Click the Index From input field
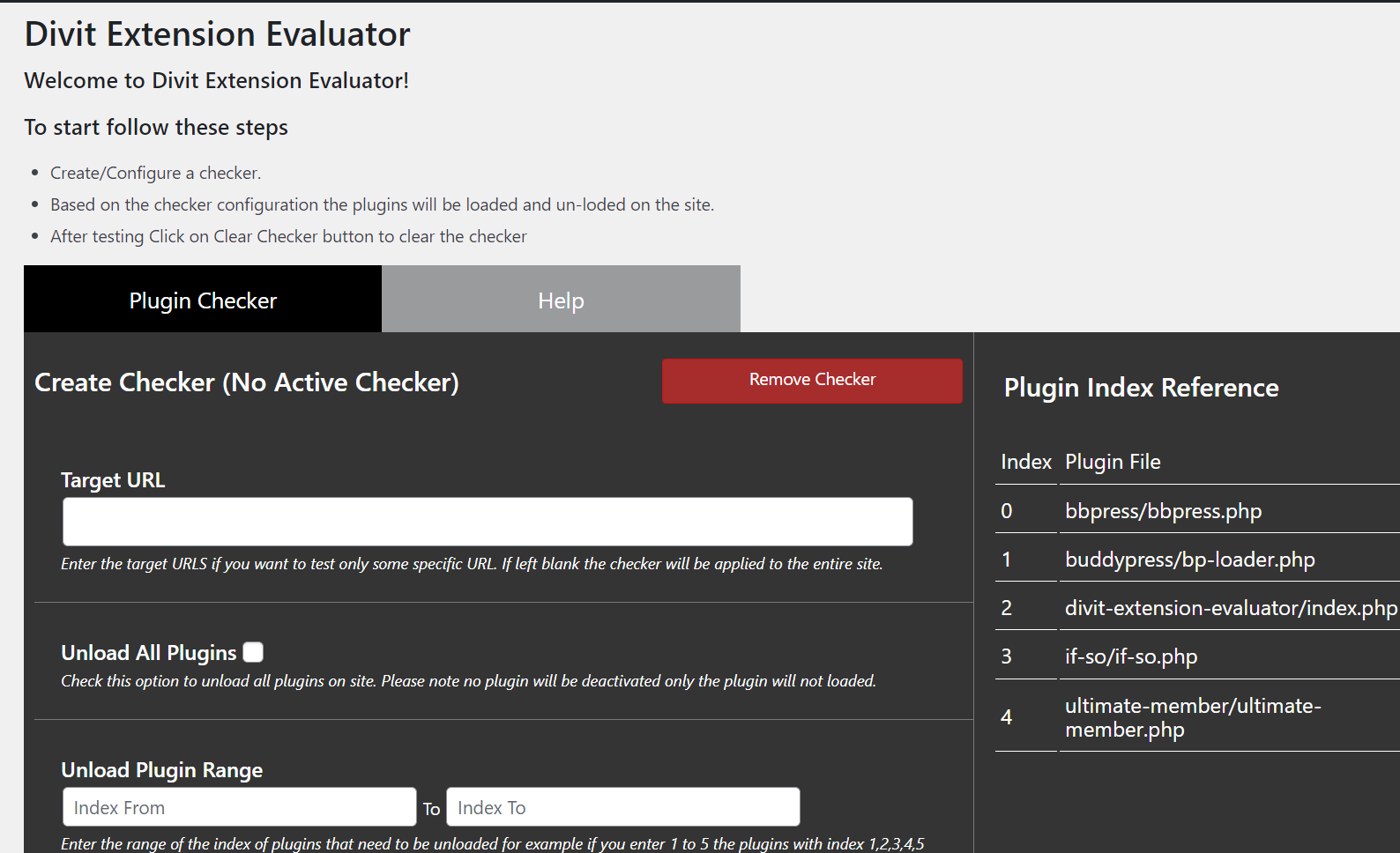1400x853 pixels. click(x=239, y=807)
